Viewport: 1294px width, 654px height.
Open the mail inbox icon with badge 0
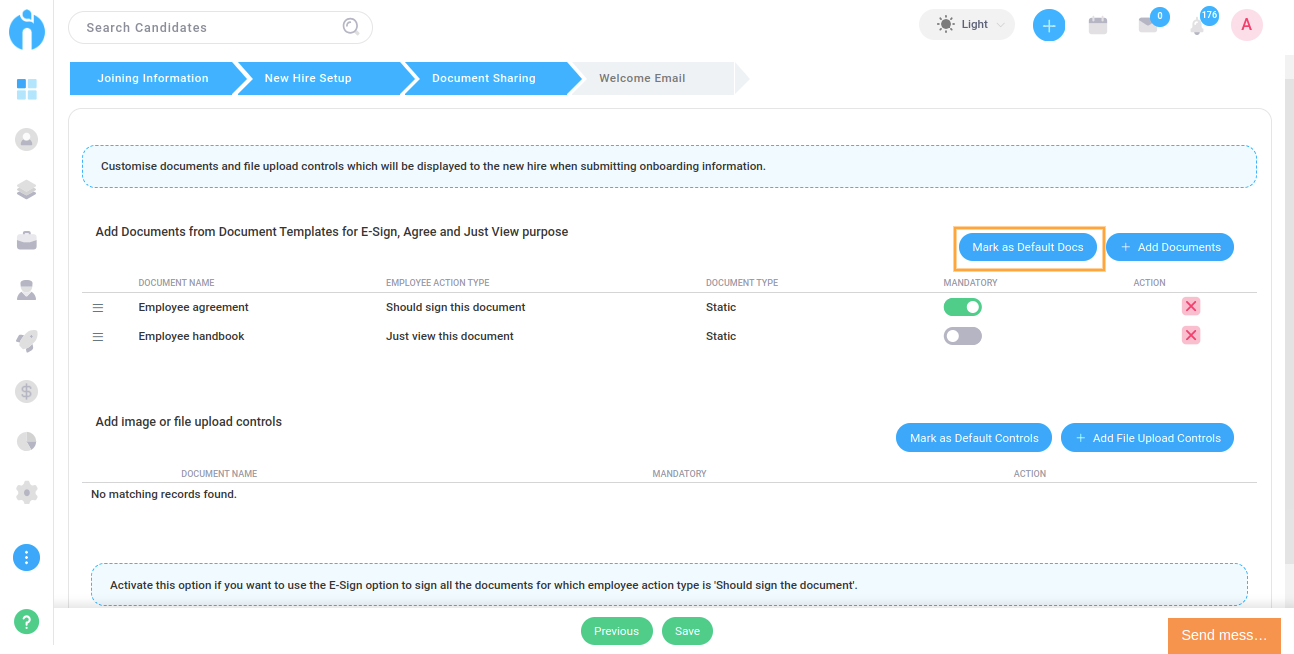tap(1148, 25)
